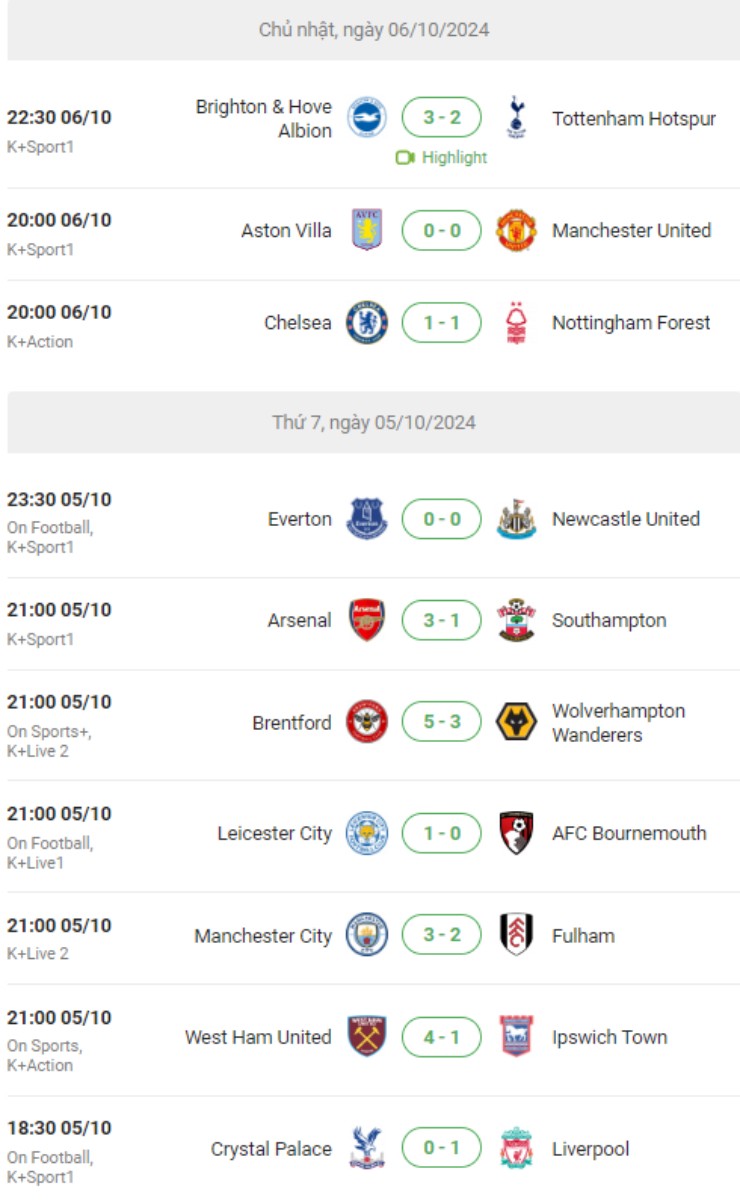Open the Brentford 5 - 3 score details
This screenshot has width=740, height=1201.
pos(441,722)
